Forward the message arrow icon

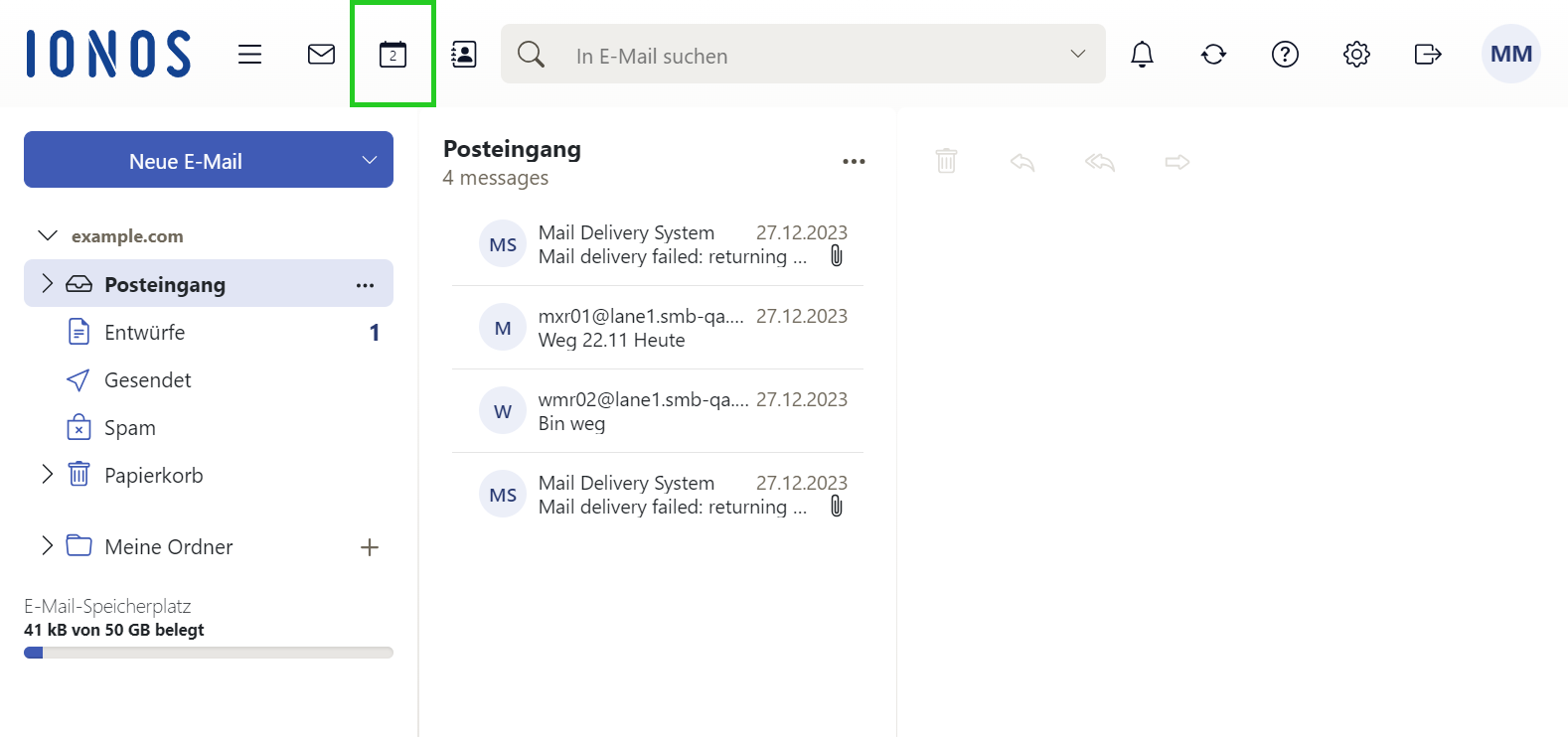[x=1177, y=161]
